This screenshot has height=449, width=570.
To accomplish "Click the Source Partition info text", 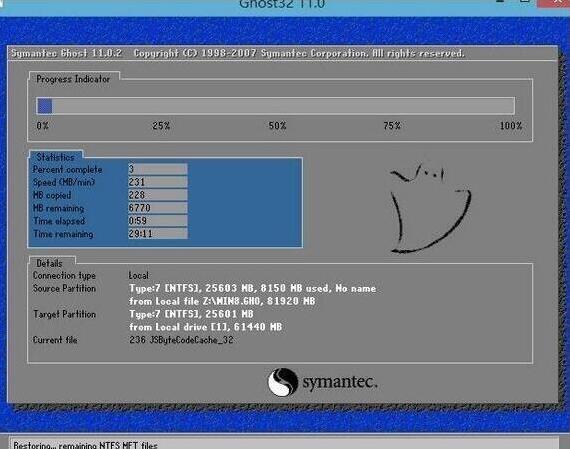I will tap(252, 295).
